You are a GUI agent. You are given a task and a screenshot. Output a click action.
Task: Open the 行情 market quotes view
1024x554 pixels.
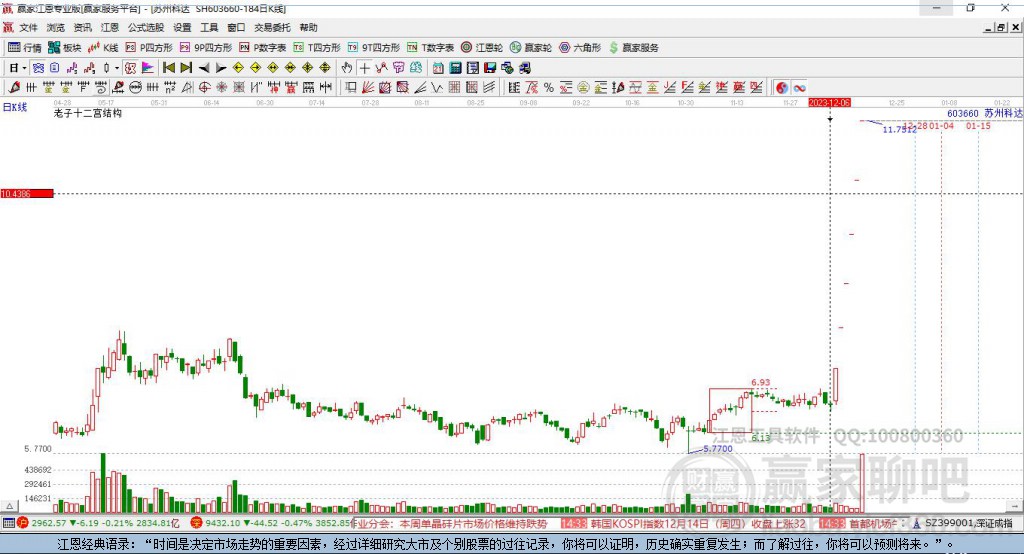pos(24,48)
